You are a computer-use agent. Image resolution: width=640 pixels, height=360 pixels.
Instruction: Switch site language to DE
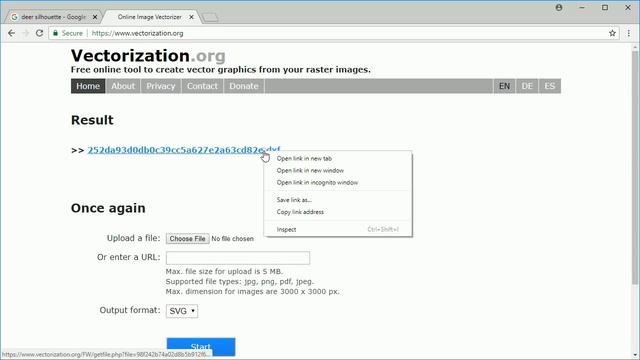[527, 86]
